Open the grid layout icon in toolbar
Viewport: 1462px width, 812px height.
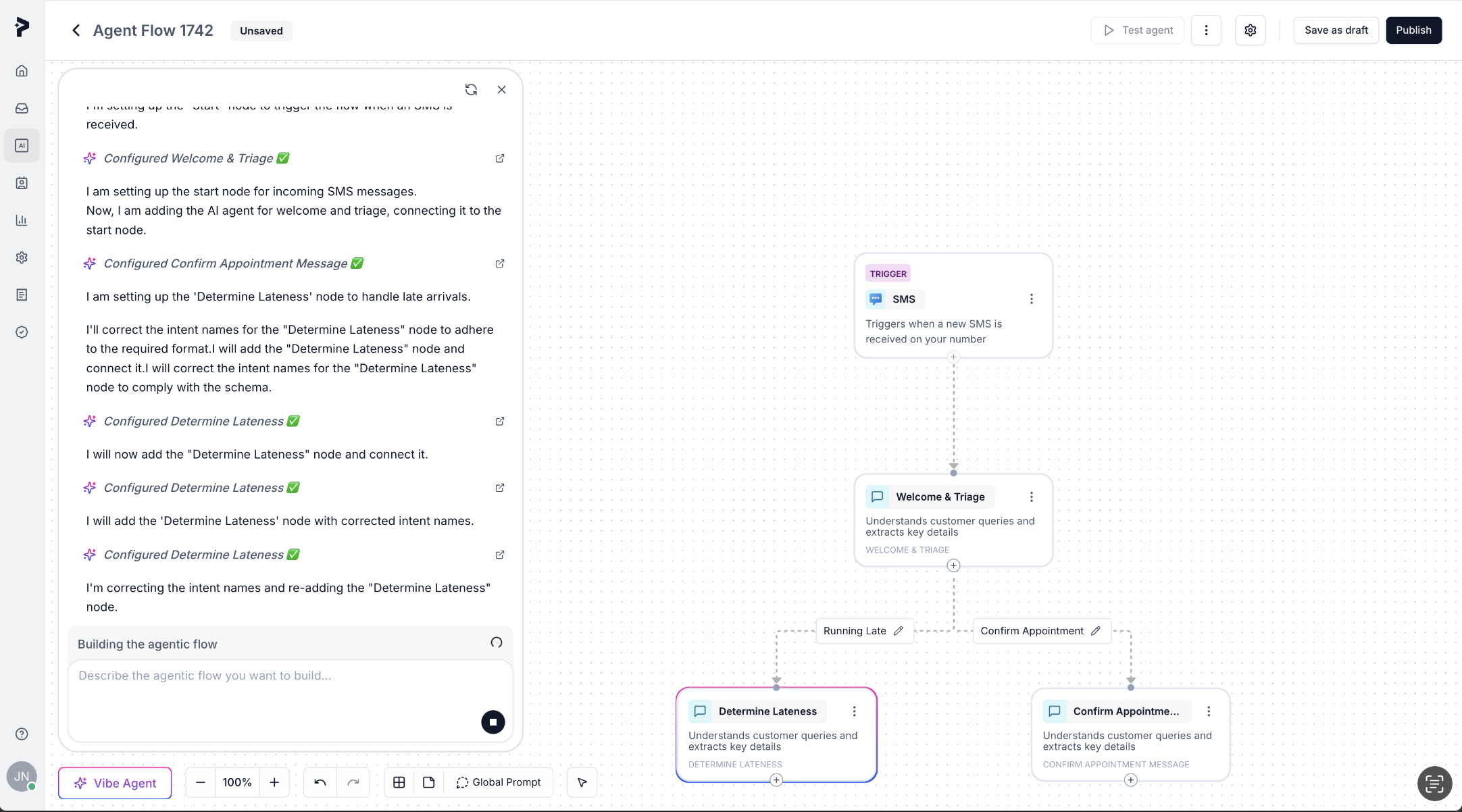point(399,782)
